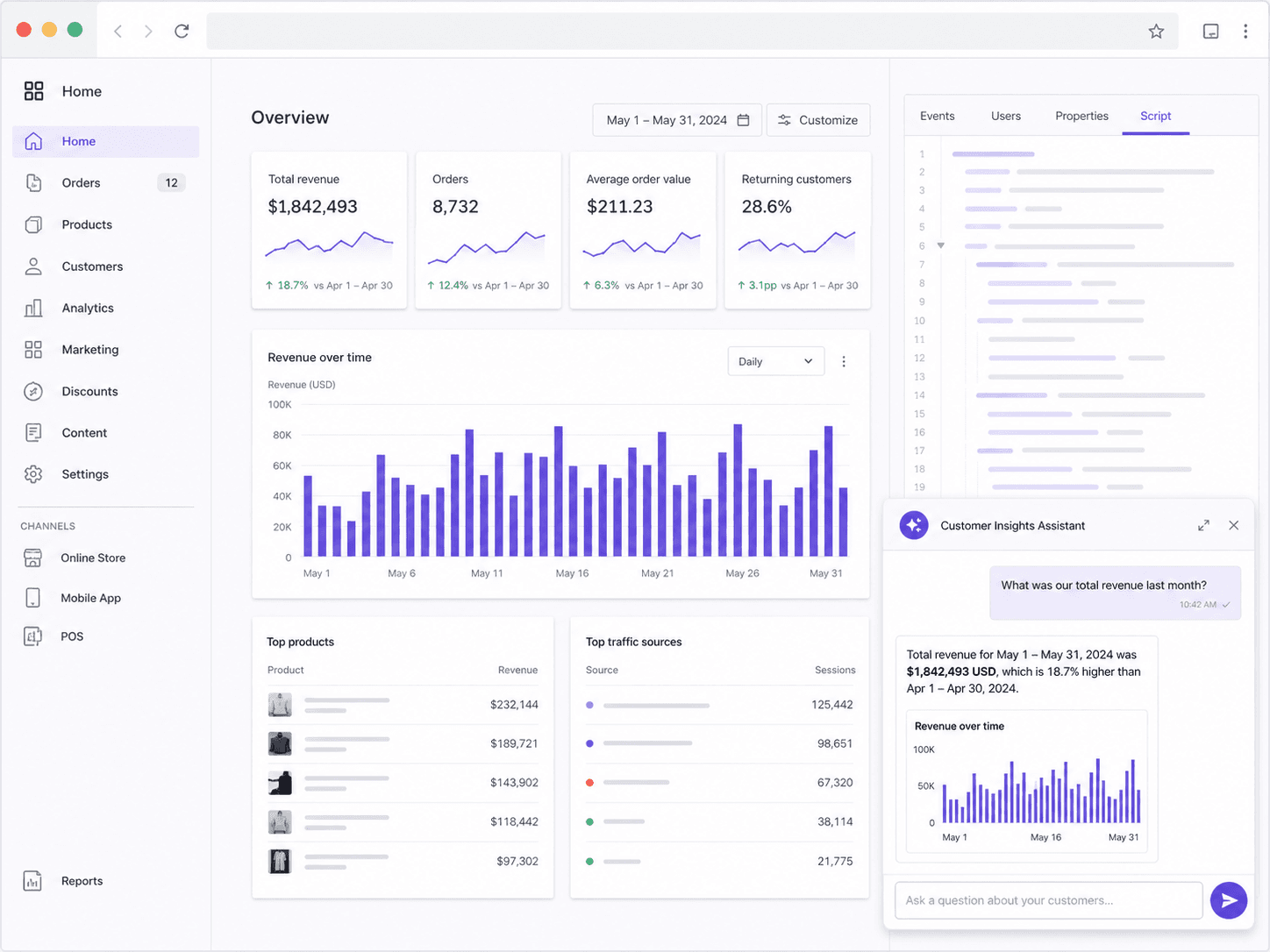Select the Script tab
This screenshot has height=952, width=1270.
click(1155, 116)
